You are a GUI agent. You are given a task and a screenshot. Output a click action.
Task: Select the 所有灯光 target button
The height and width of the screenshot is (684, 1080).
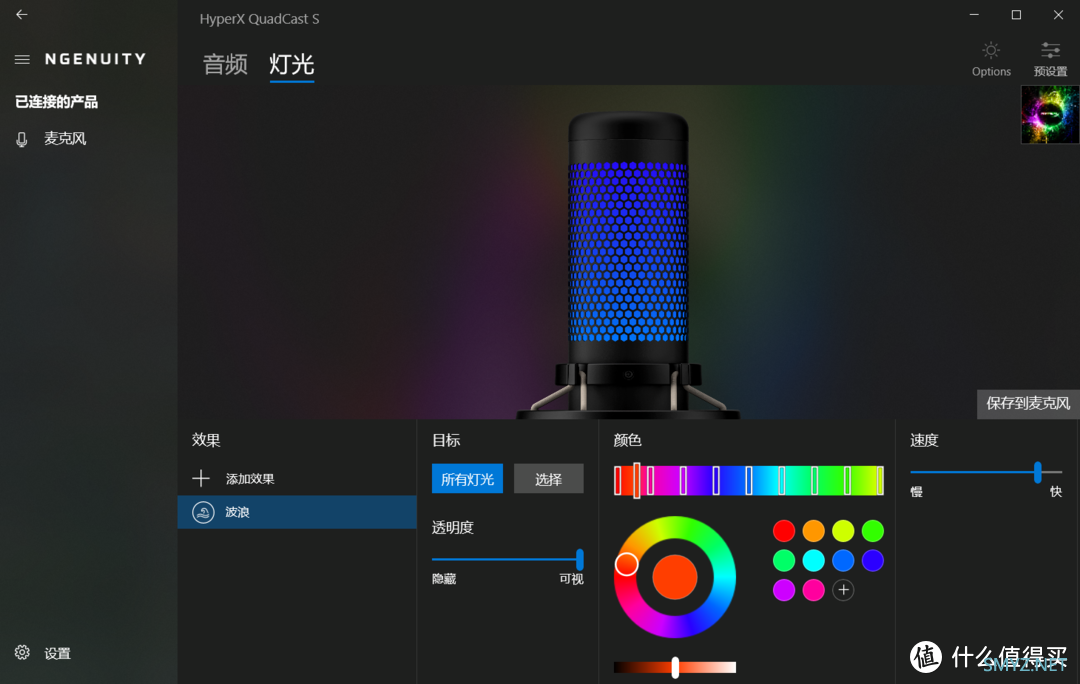point(468,479)
